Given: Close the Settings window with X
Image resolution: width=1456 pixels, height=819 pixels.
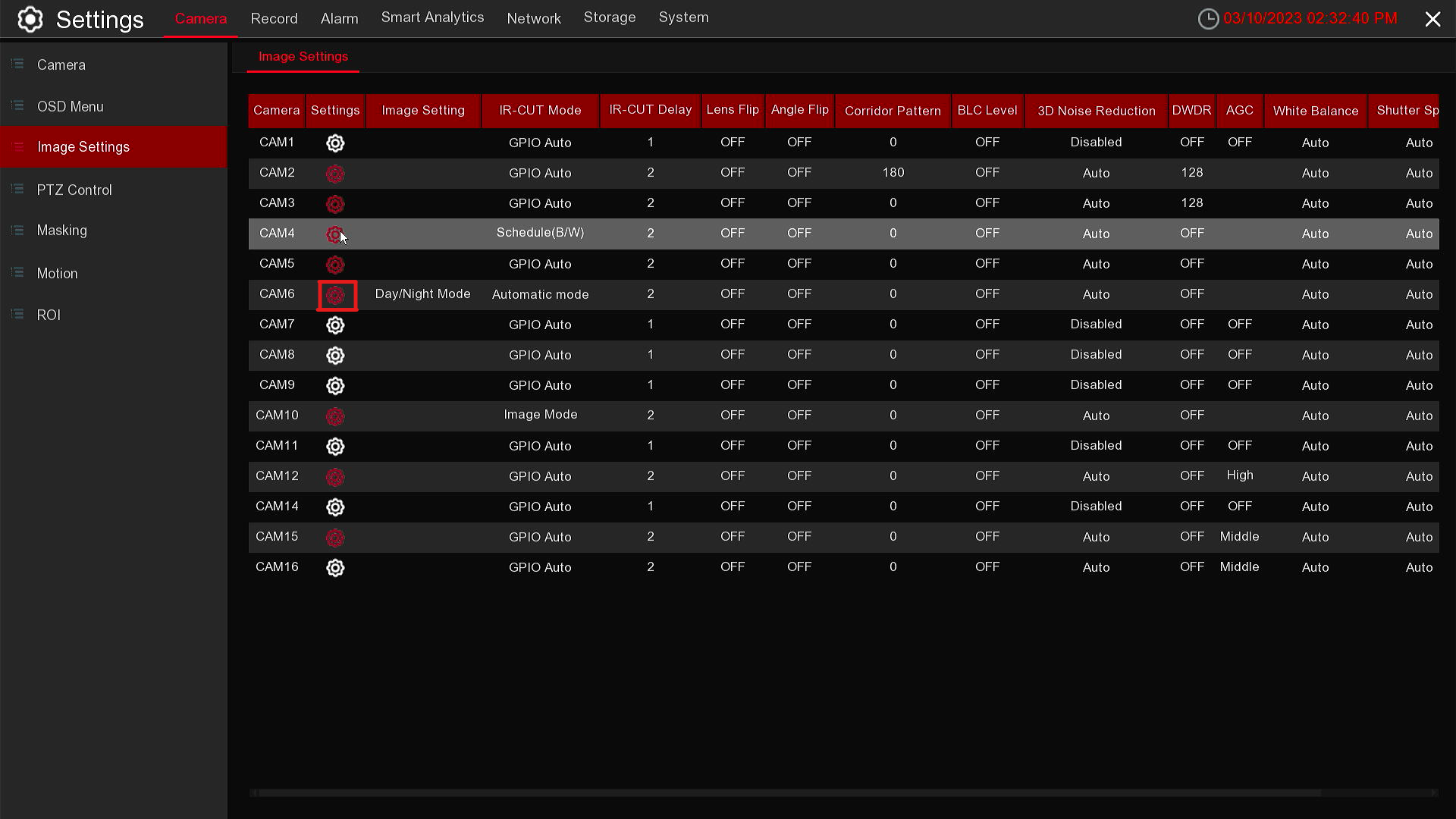Looking at the screenshot, I should coord(1432,19).
